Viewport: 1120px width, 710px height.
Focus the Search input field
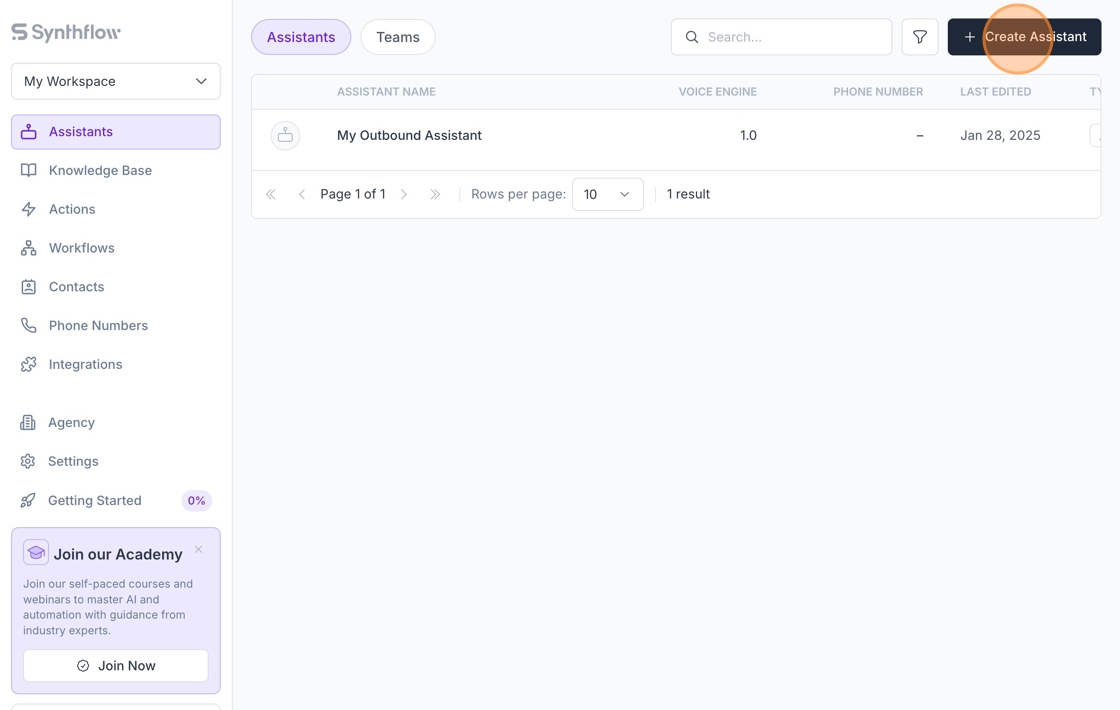click(x=781, y=37)
